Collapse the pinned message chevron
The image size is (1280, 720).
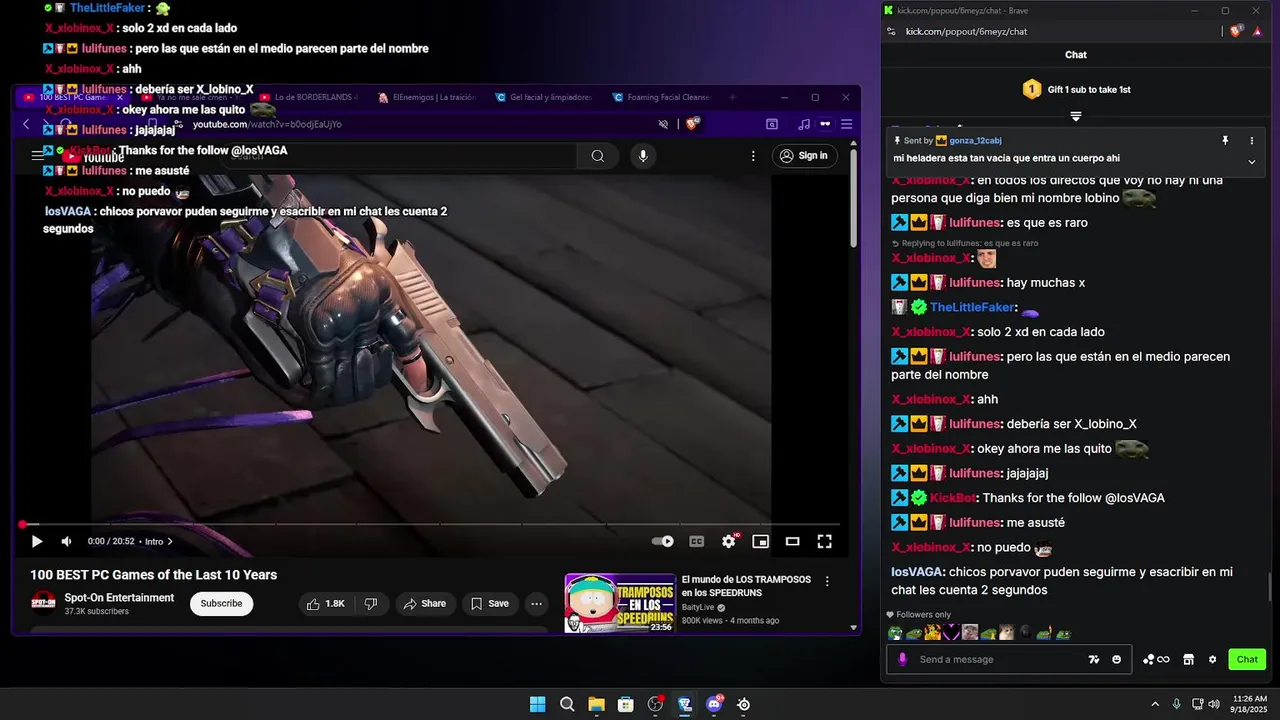coord(1251,161)
